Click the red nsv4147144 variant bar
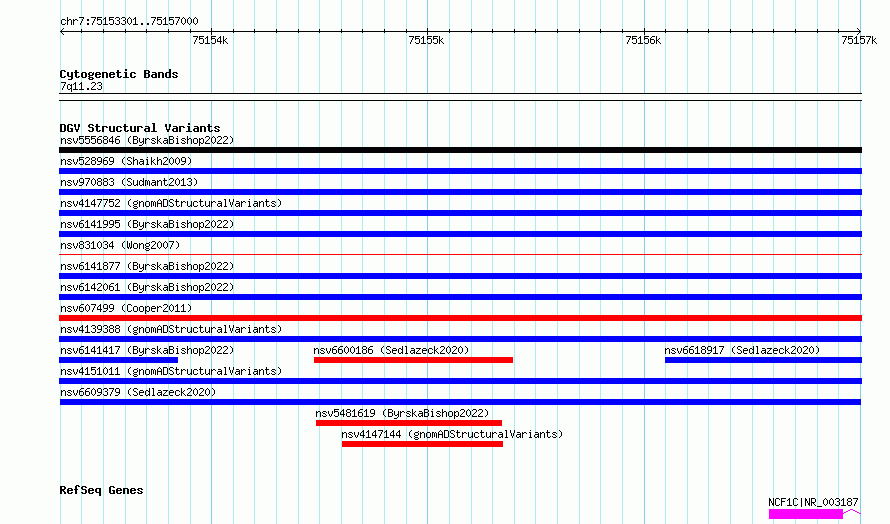Image resolution: width=890 pixels, height=524 pixels. (422, 444)
